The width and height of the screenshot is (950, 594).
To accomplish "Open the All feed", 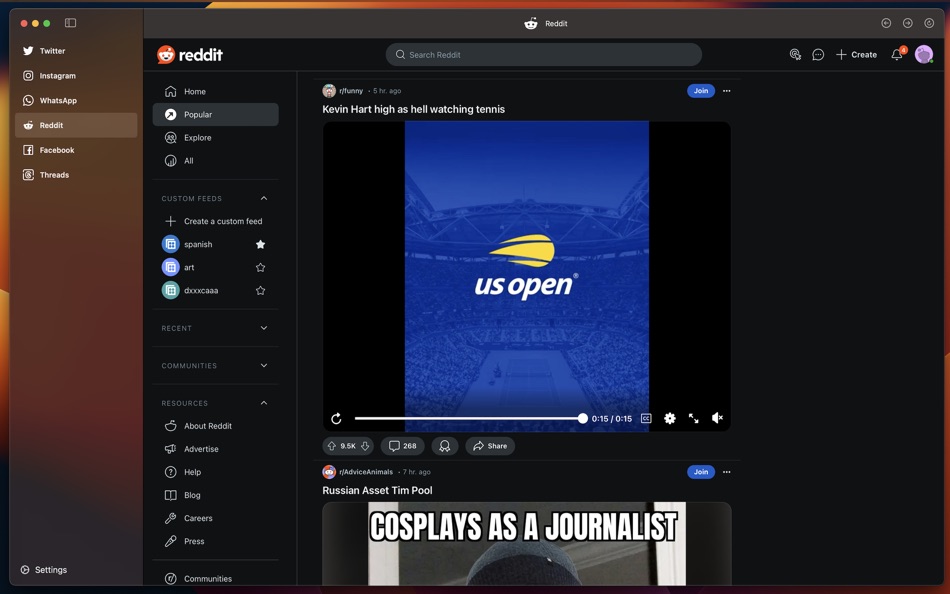I will click(x=216, y=161).
